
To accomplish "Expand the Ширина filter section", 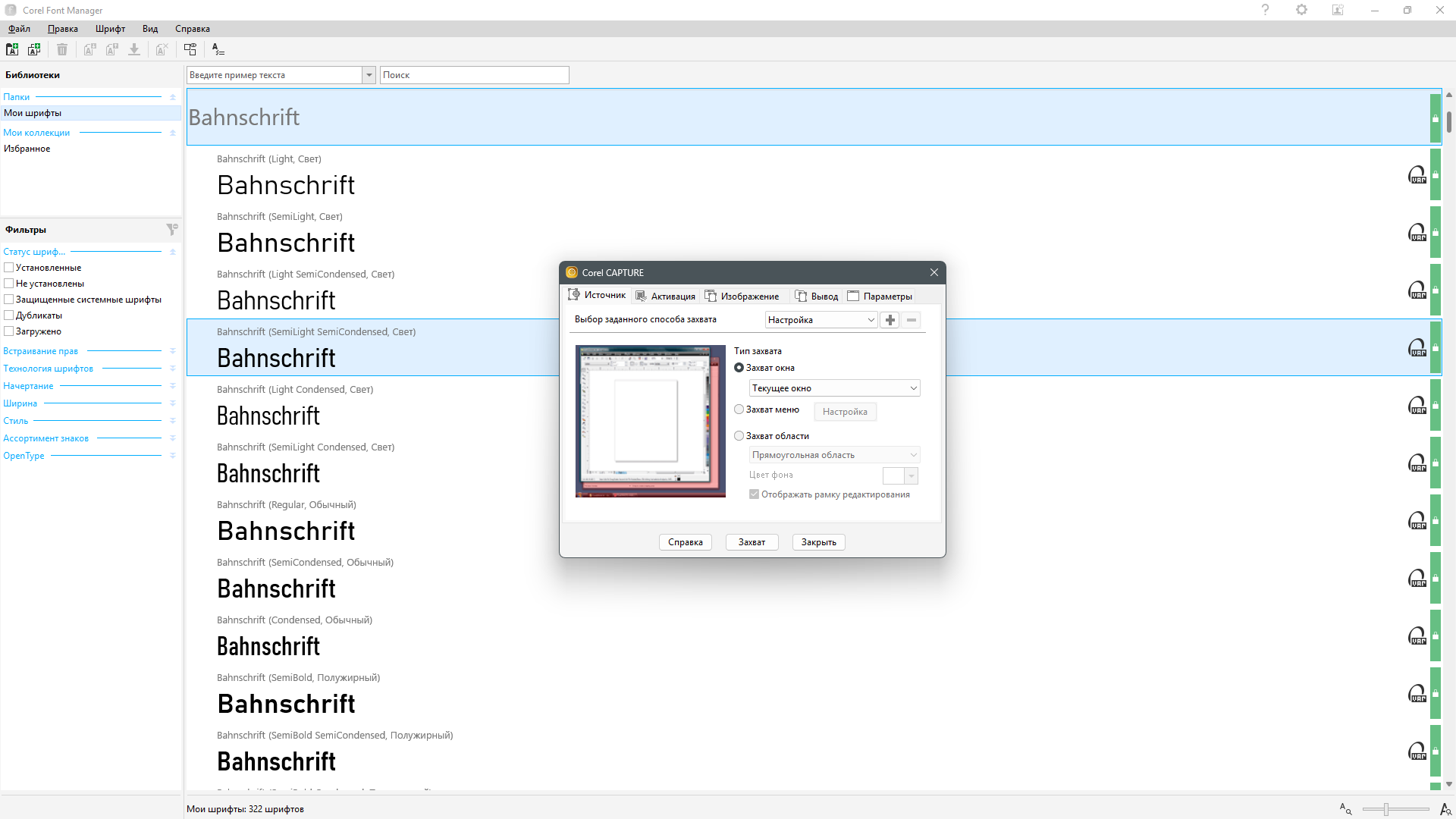I will (172, 403).
